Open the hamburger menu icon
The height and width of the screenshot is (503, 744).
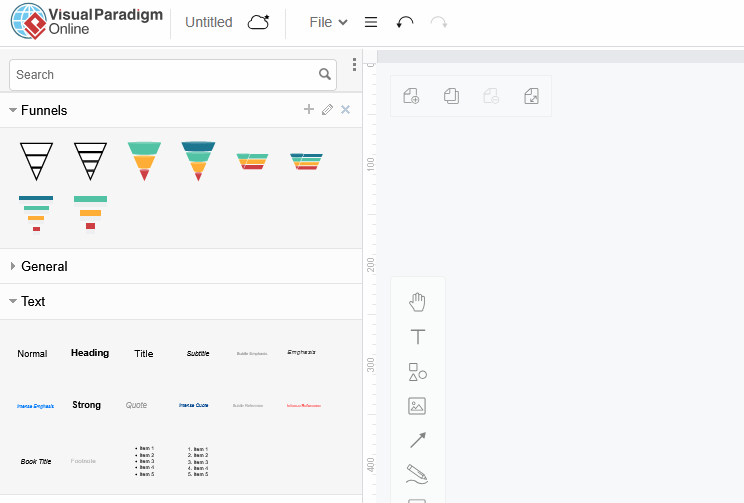click(x=371, y=22)
